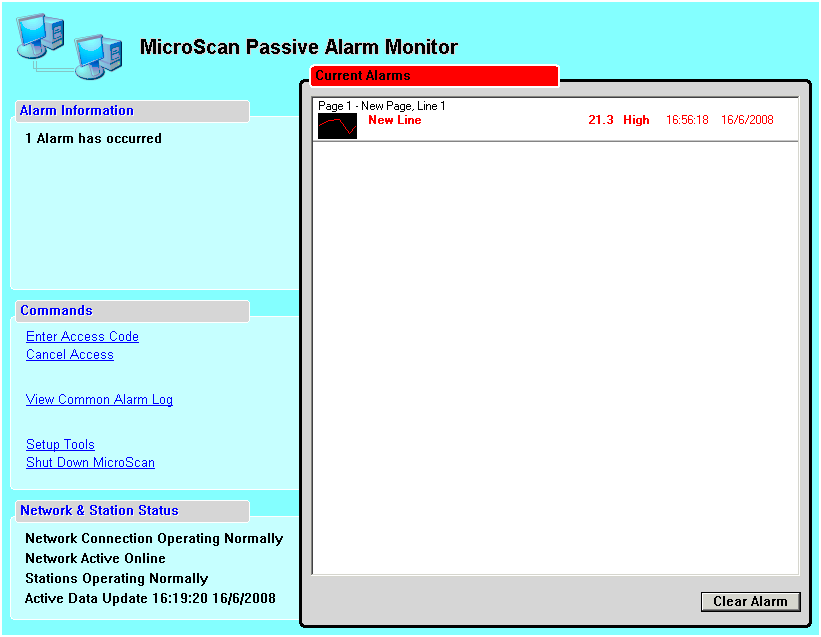Click the MicroScan Passive Alarm Monitor title
This screenshot has height=637, width=821.
(298, 47)
